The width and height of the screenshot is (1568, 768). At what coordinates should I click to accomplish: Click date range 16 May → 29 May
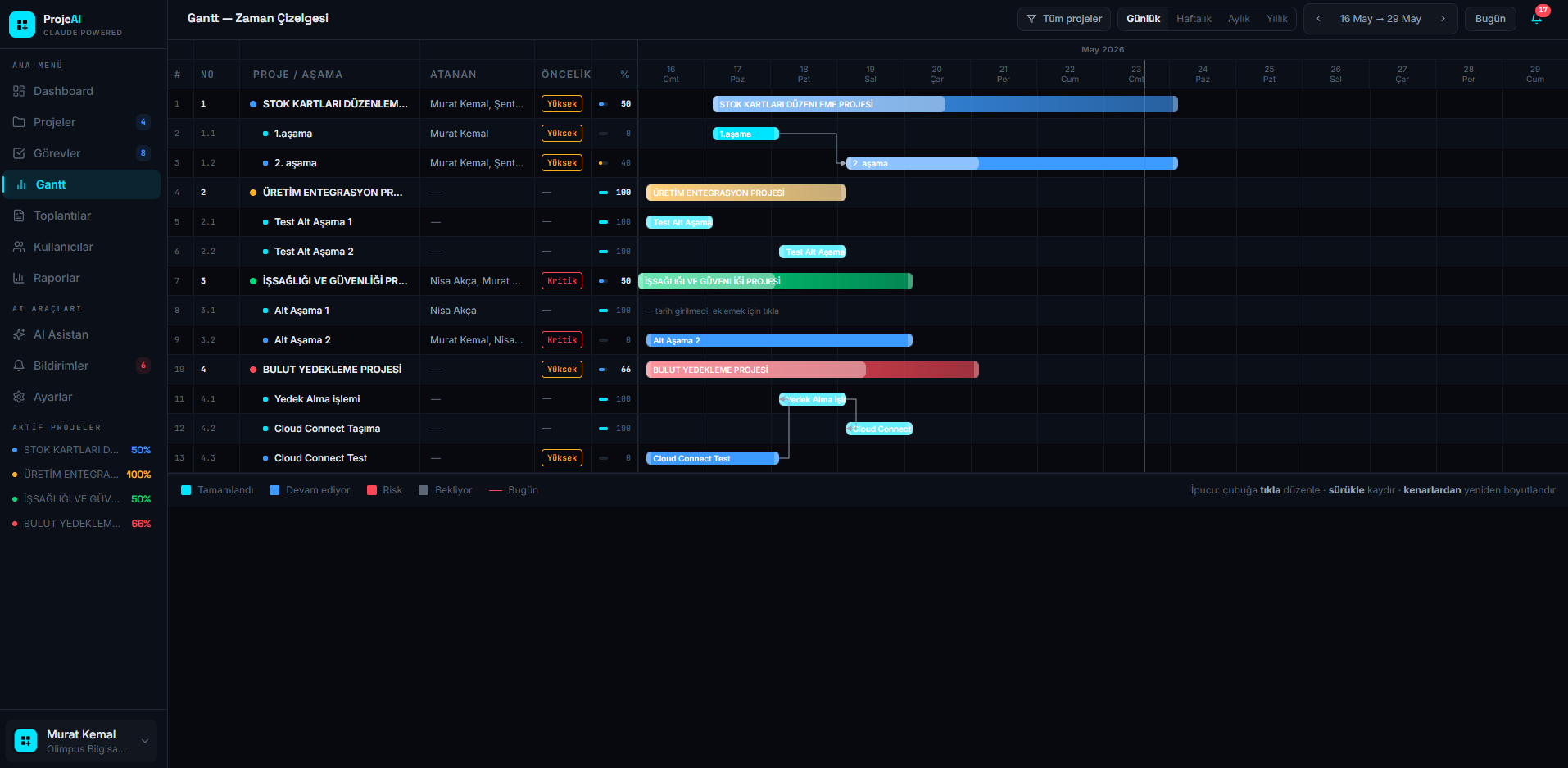click(x=1380, y=18)
